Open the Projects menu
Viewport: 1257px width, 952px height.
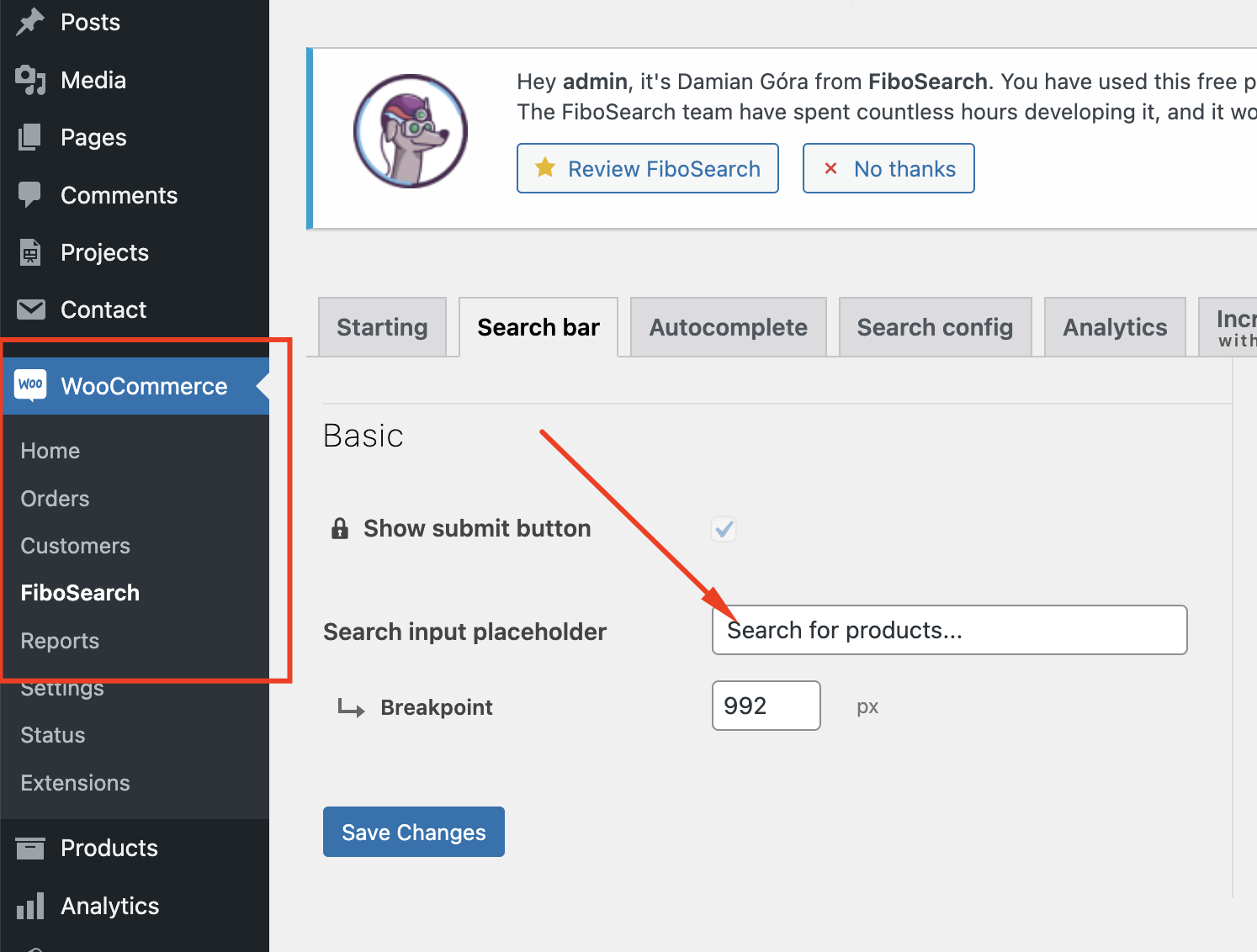(135, 252)
